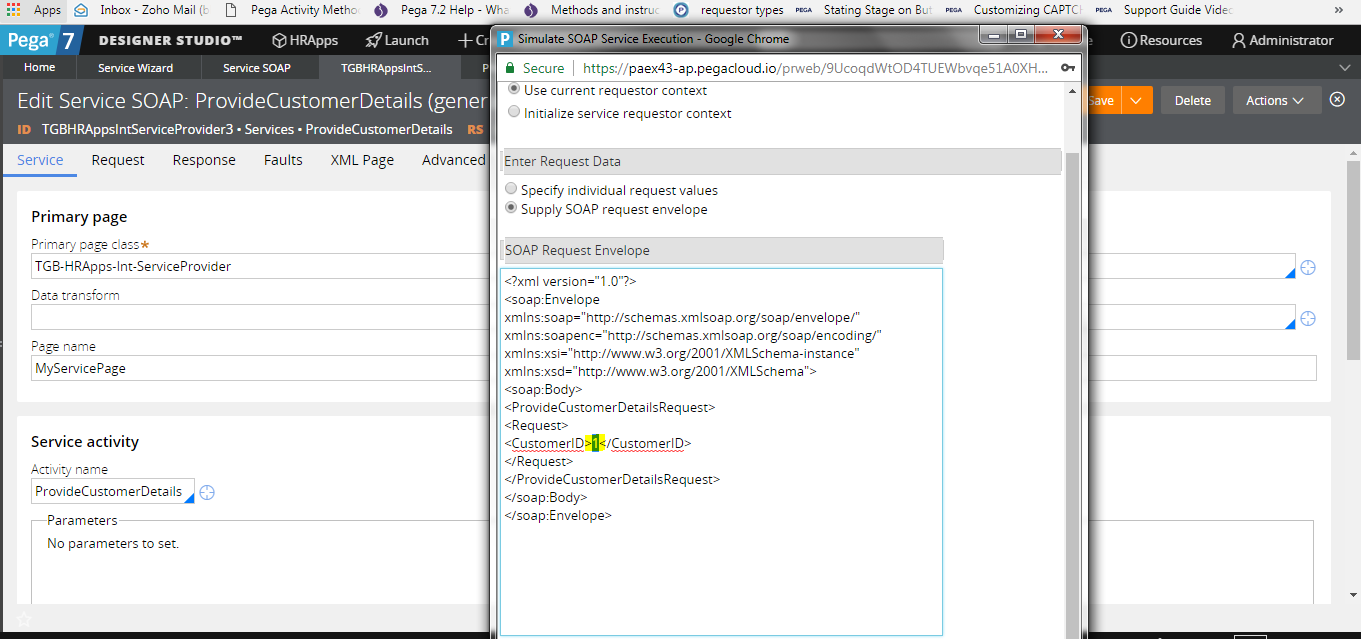Open the Resources info menu

click(1161, 41)
